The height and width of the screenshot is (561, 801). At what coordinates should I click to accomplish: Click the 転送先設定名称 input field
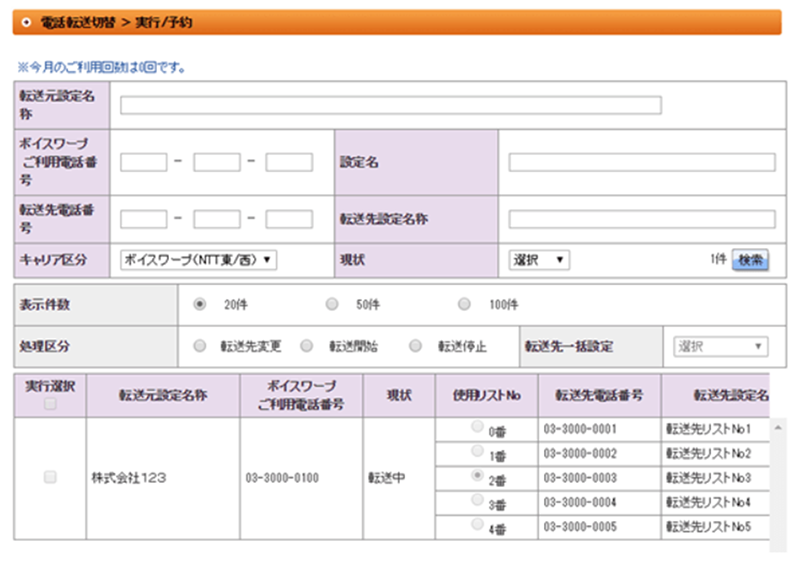coord(642,219)
